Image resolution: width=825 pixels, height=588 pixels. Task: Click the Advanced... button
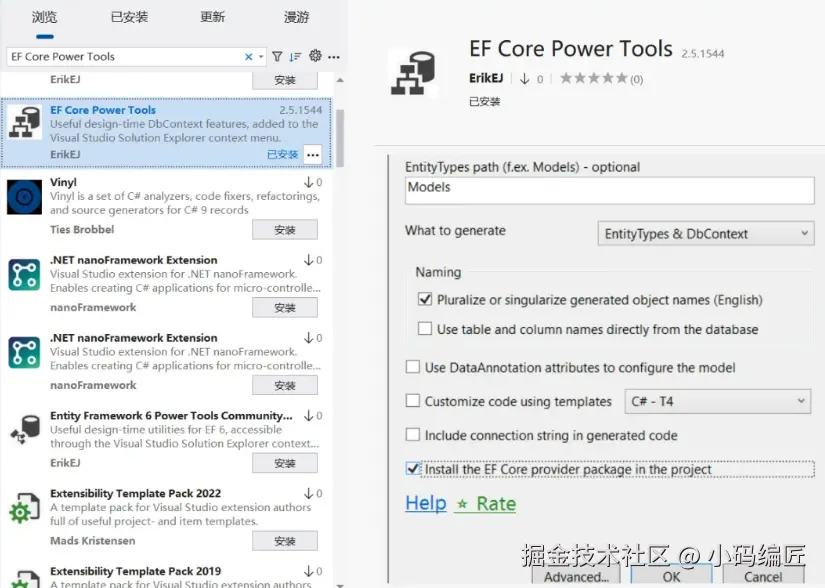point(576,576)
